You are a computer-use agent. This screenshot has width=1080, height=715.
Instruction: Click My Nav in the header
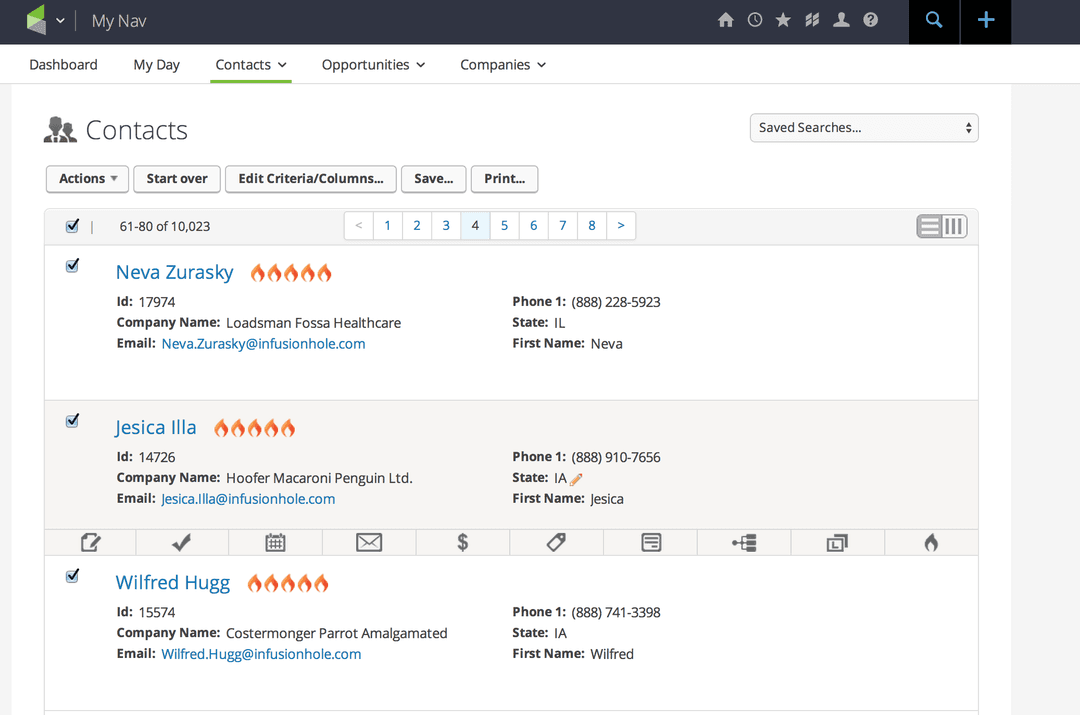[x=119, y=21]
